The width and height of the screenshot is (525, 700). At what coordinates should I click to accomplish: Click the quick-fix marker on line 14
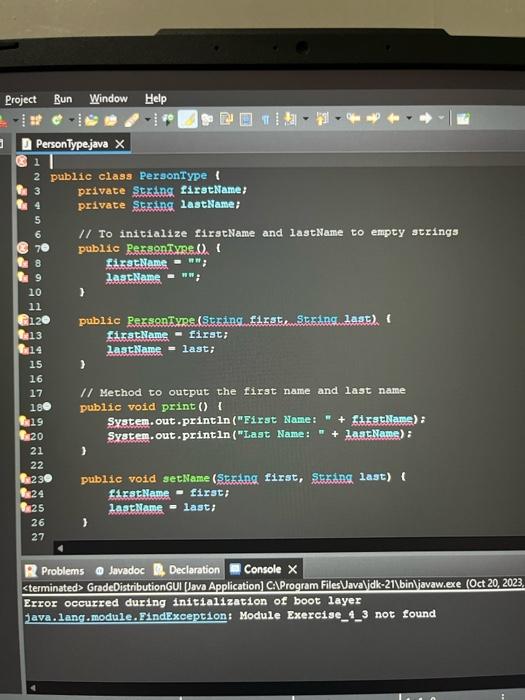[x=23, y=349]
